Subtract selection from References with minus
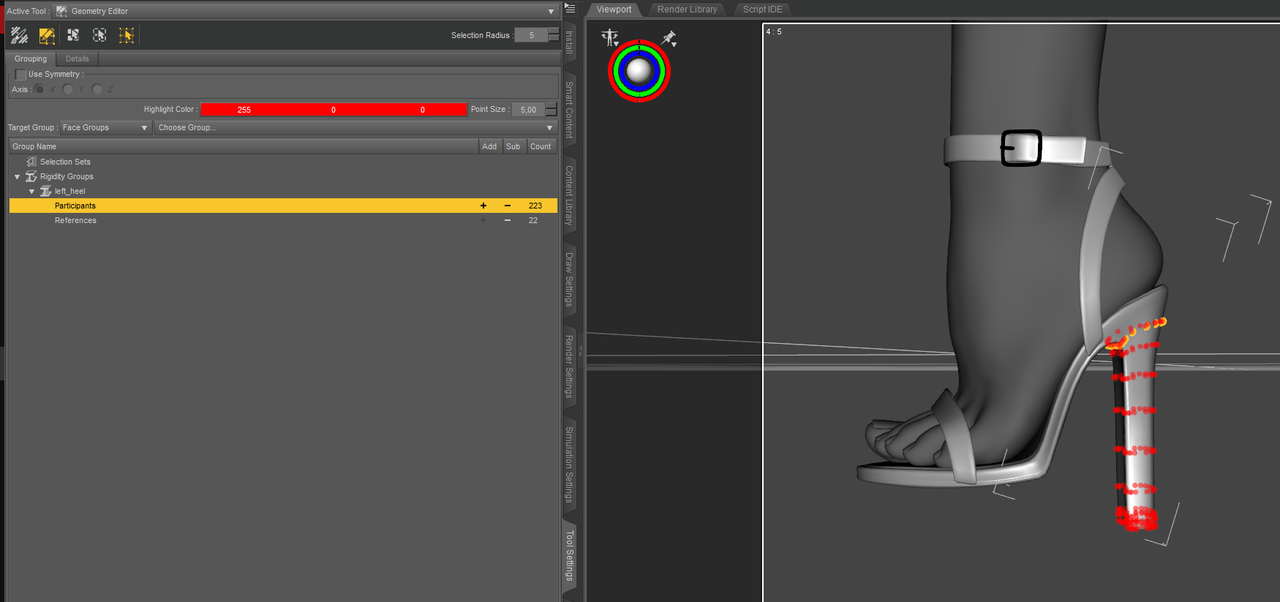The height and width of the screenshot is (602, 1280). (508, 220)
